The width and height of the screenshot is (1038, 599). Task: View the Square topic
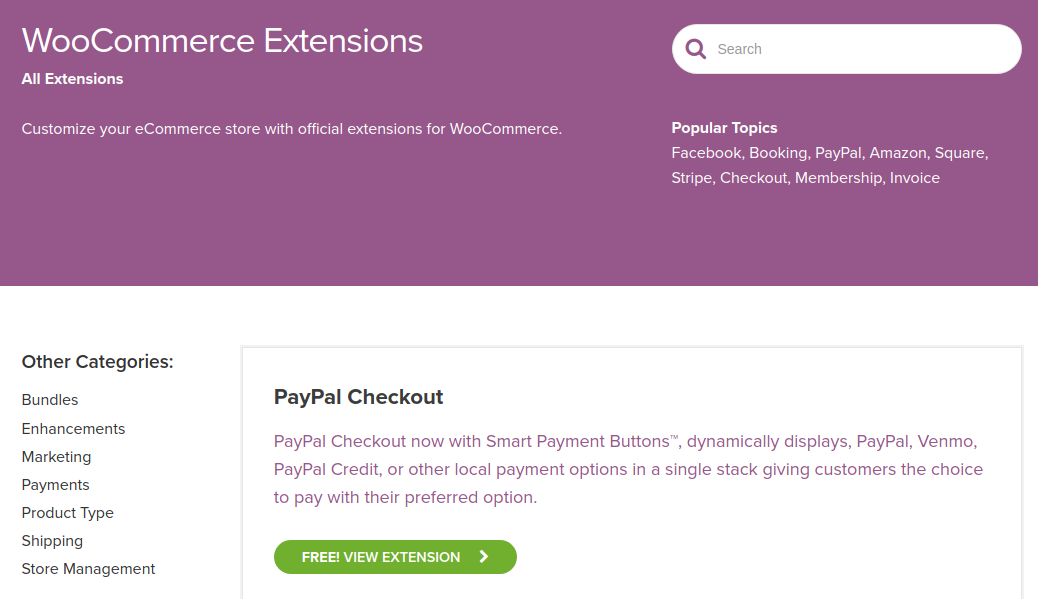pos(959,153)
